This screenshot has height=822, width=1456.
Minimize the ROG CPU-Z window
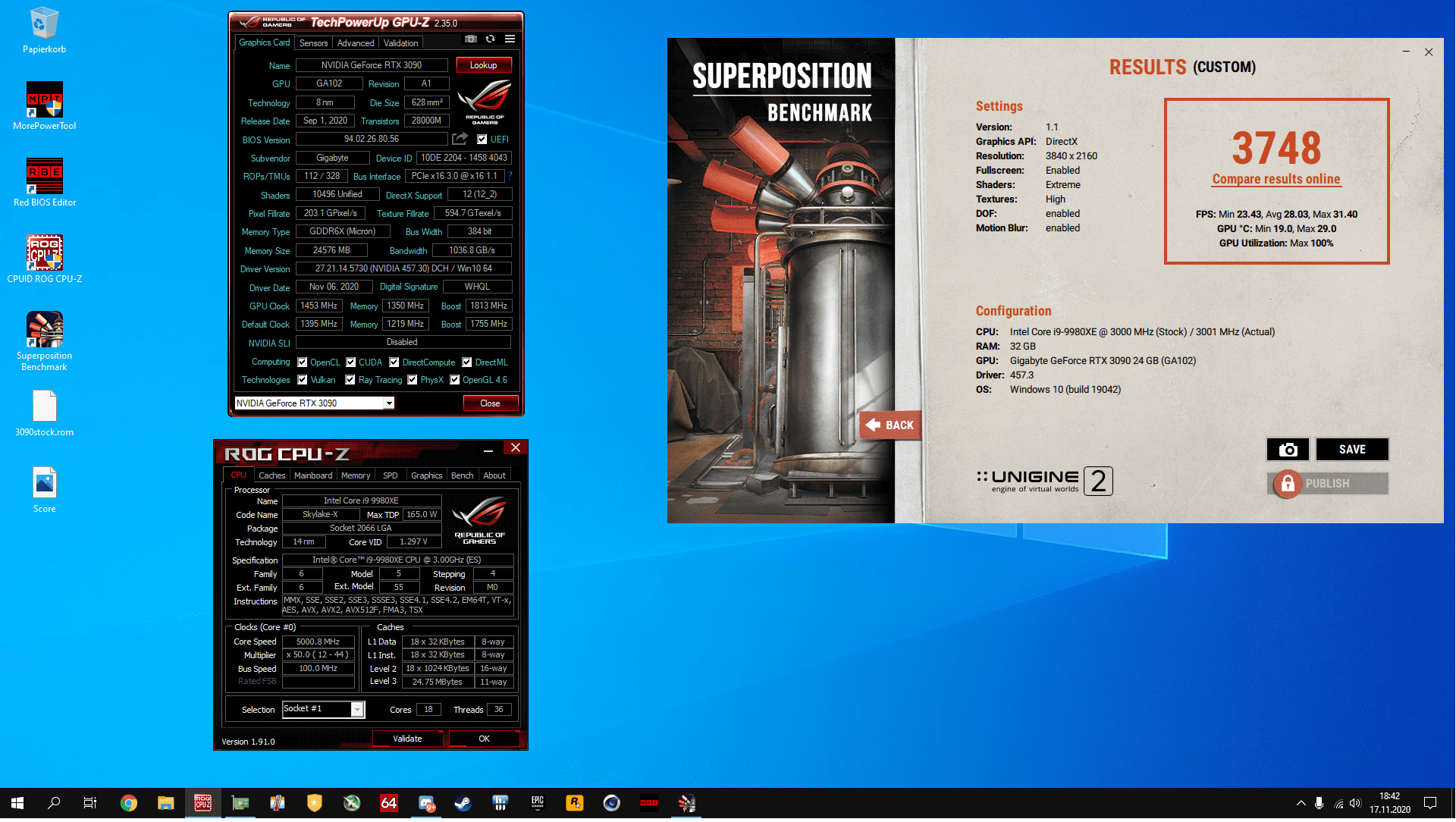point(488,450)
